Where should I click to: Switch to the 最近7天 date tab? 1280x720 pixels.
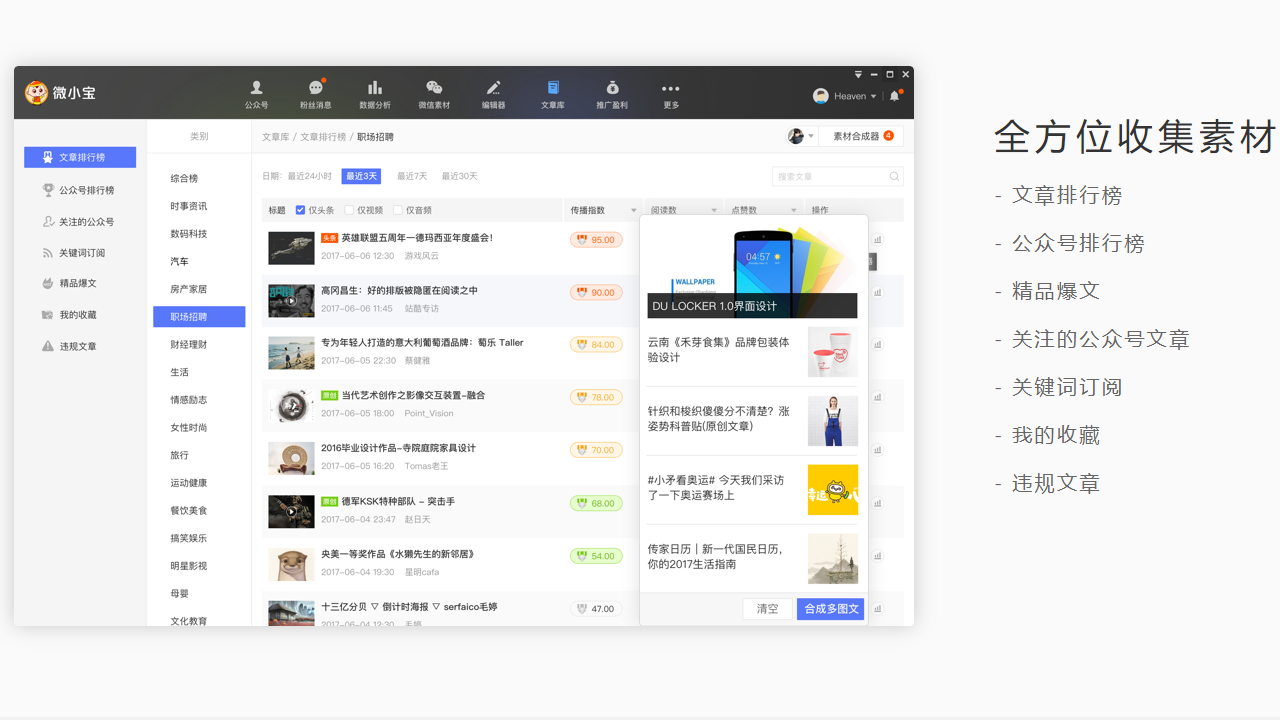(x=411, y=175)
